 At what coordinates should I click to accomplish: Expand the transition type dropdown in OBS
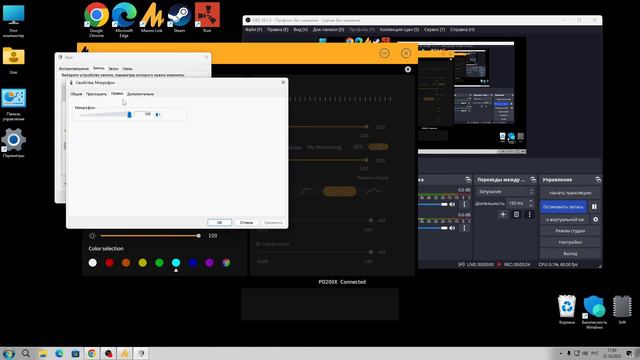[x=505, y=191]
